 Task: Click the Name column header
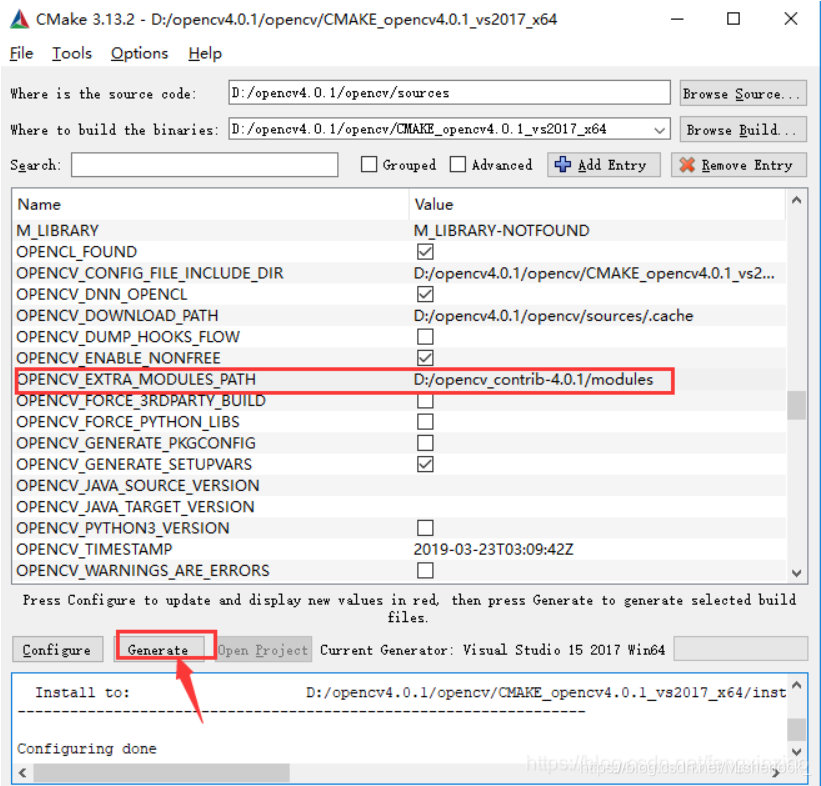pos(209,204)
